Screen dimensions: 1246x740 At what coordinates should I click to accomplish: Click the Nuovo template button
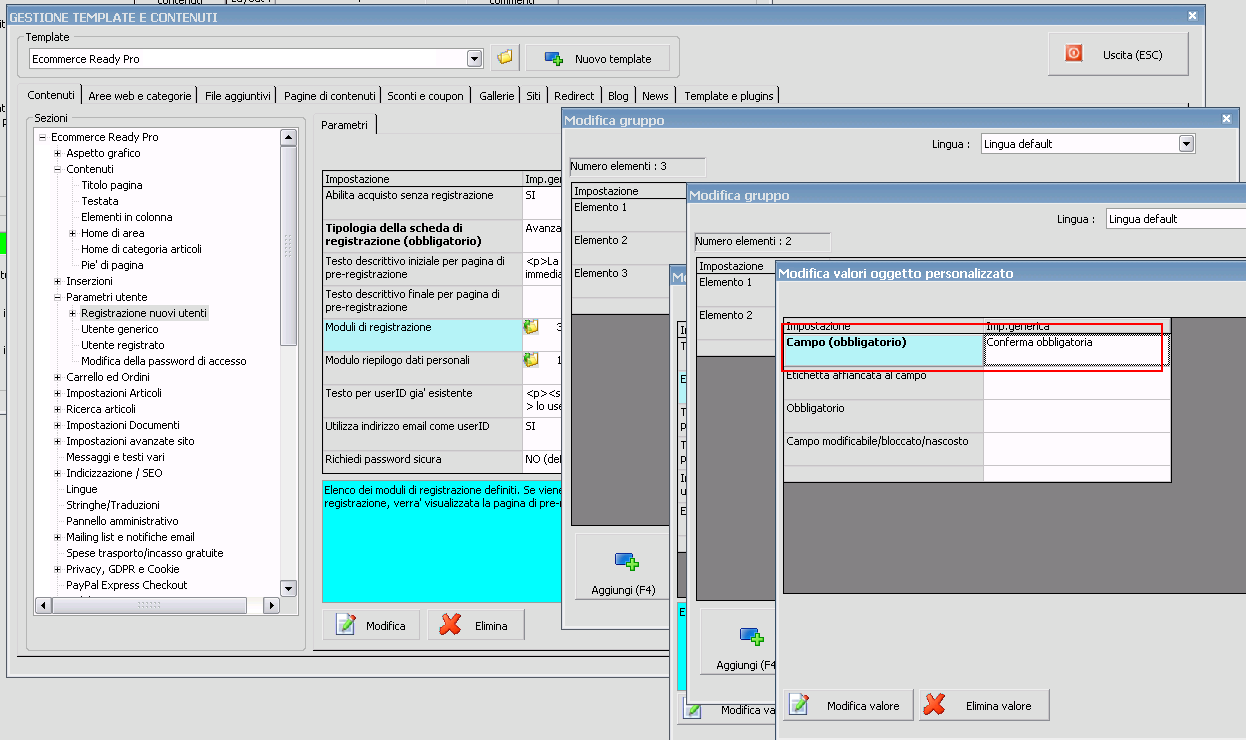[598, 59]
